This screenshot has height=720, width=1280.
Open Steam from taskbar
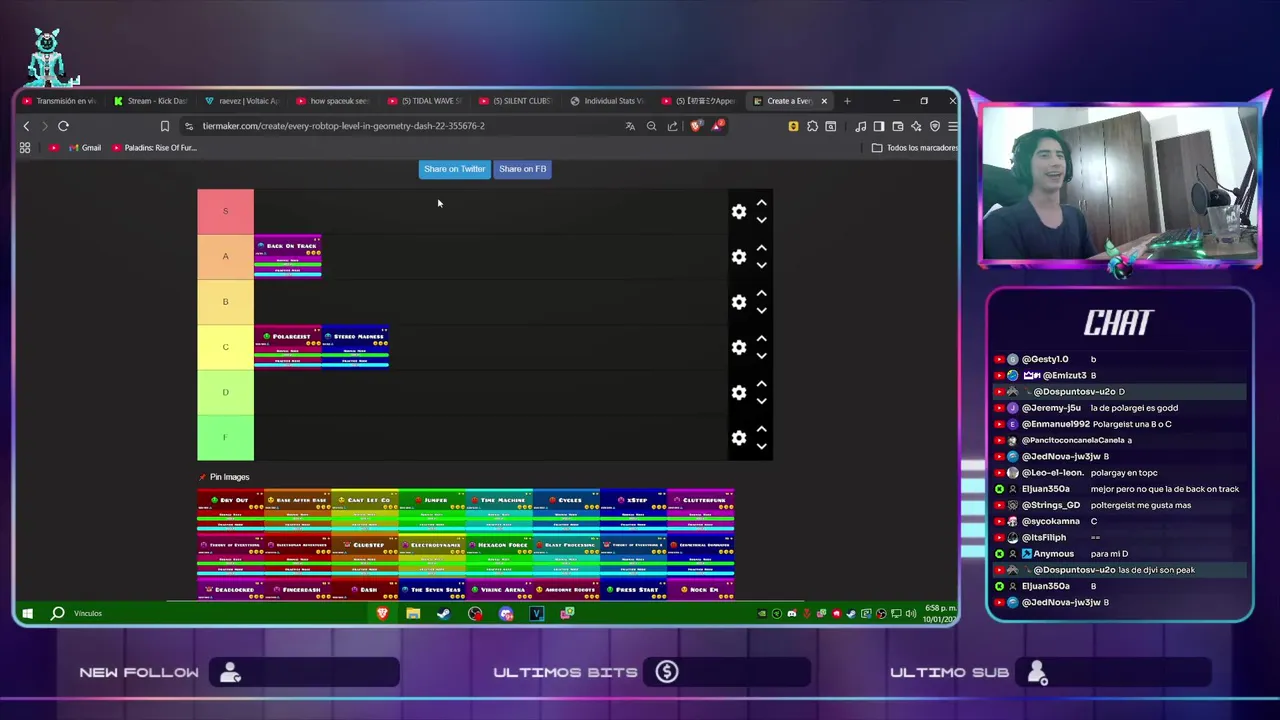tap(444, 613)
